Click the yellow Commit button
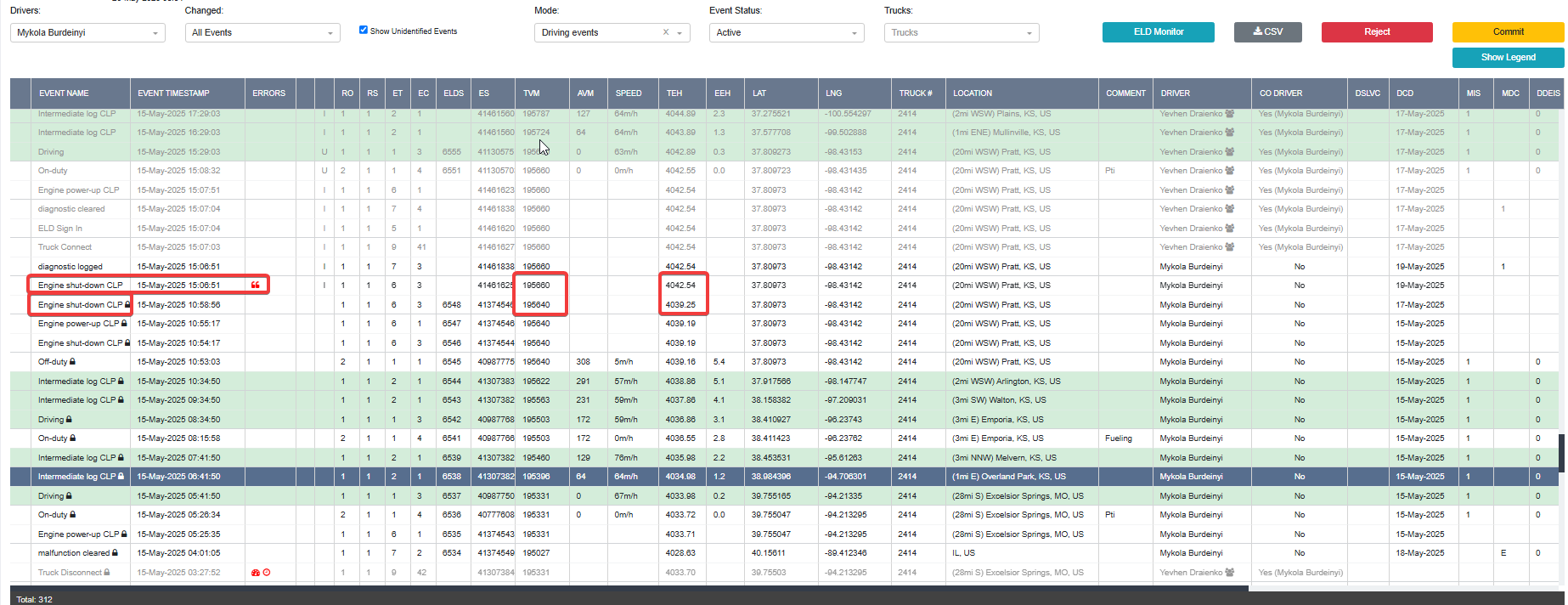The height and width of the screenshot is (605, 1568). (1508, 32)
